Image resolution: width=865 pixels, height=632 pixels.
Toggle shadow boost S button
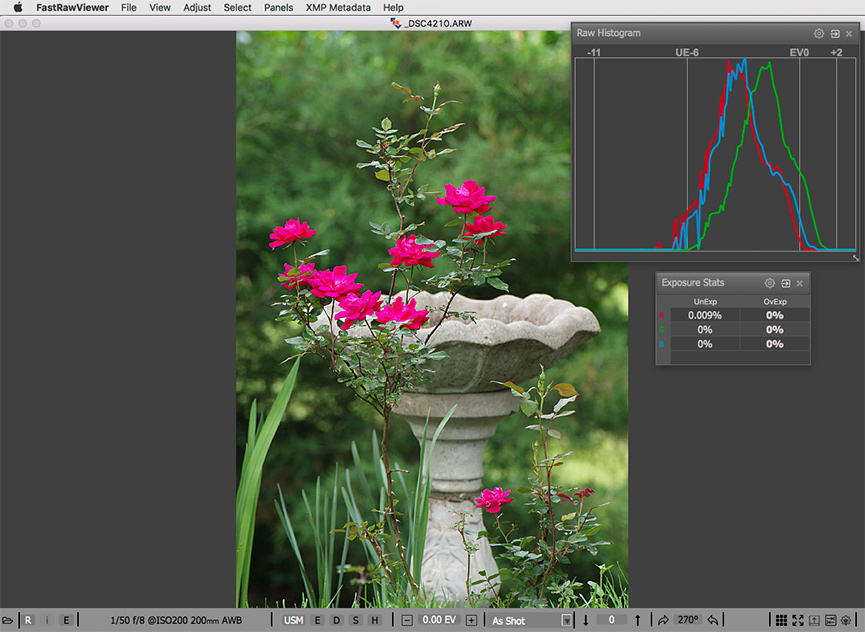coord(355,620)
